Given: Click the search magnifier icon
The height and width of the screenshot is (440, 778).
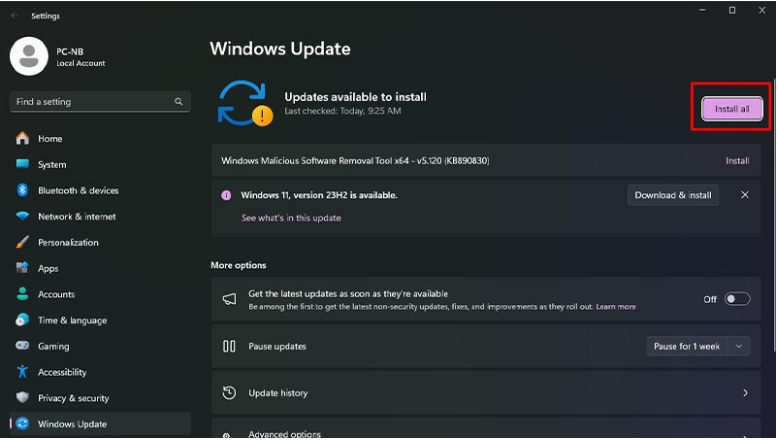Looking at the screenshot, I should pos(179,102).
